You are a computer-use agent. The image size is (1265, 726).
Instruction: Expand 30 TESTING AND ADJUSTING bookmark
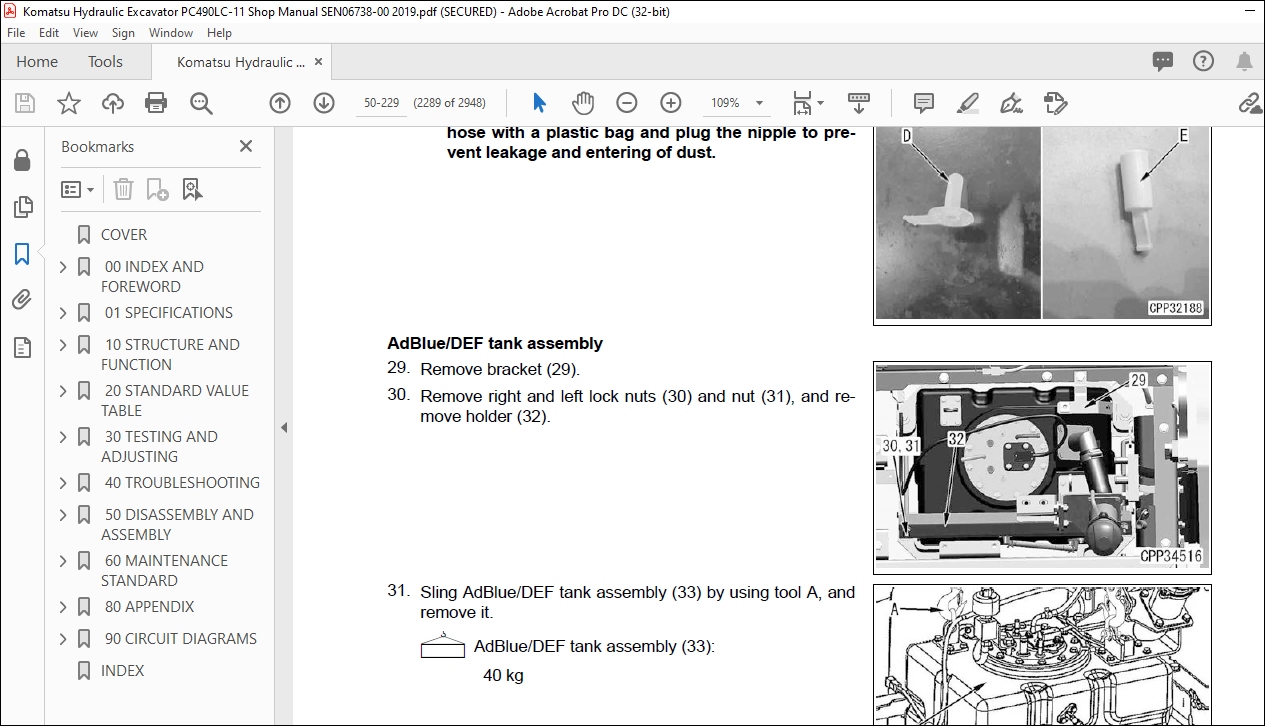pyautogui.click(x=64, y=437)
